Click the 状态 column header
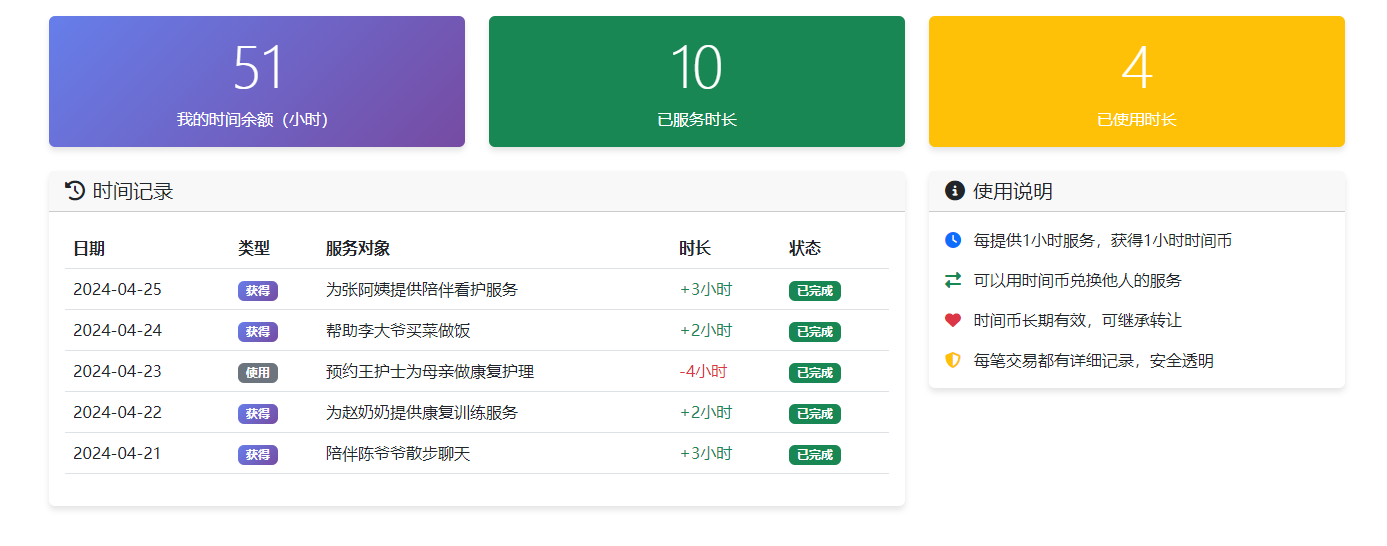 [805, 248]
